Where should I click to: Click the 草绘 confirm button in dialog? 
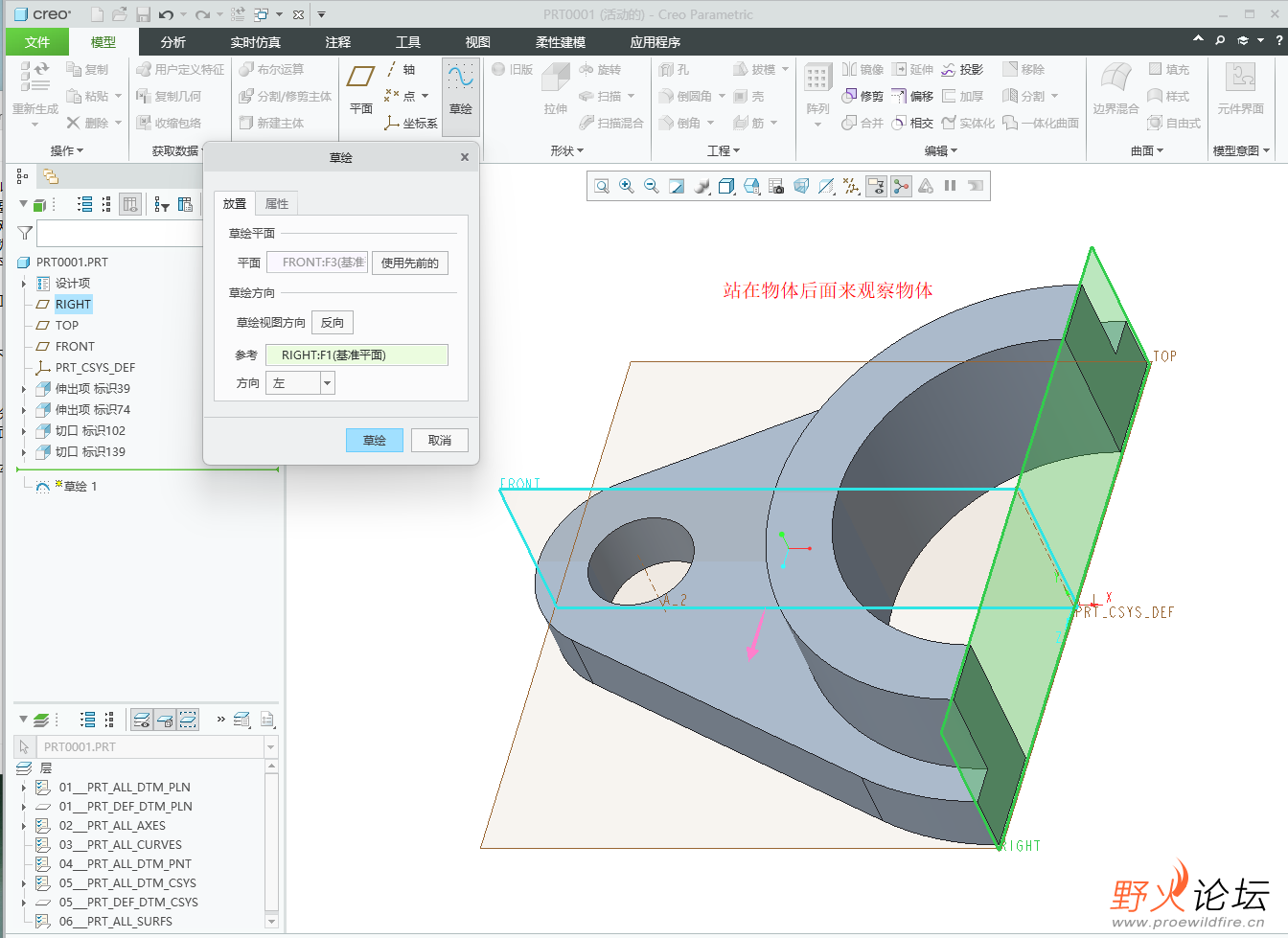[x=375, y=441]
